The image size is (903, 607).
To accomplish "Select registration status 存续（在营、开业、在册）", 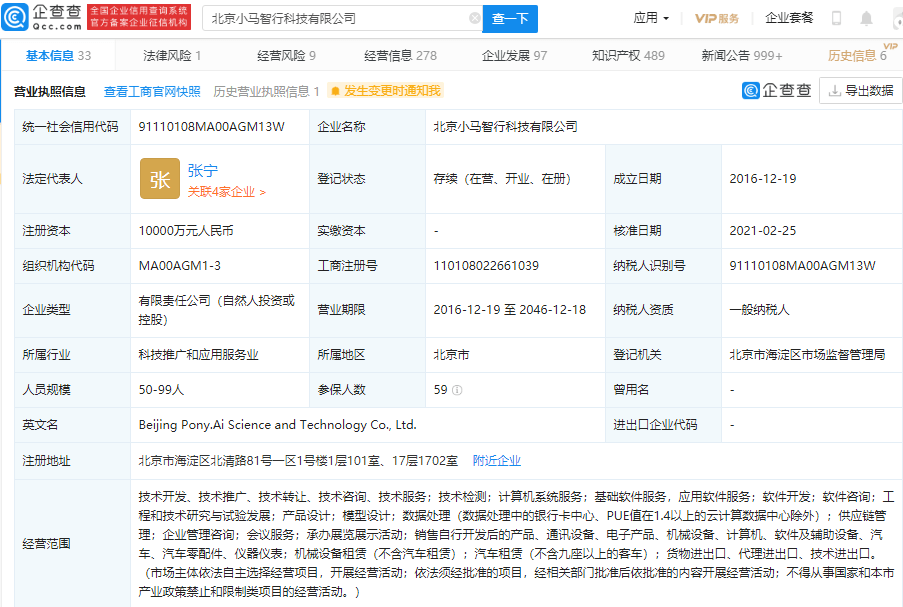I will tap(502, 179).
